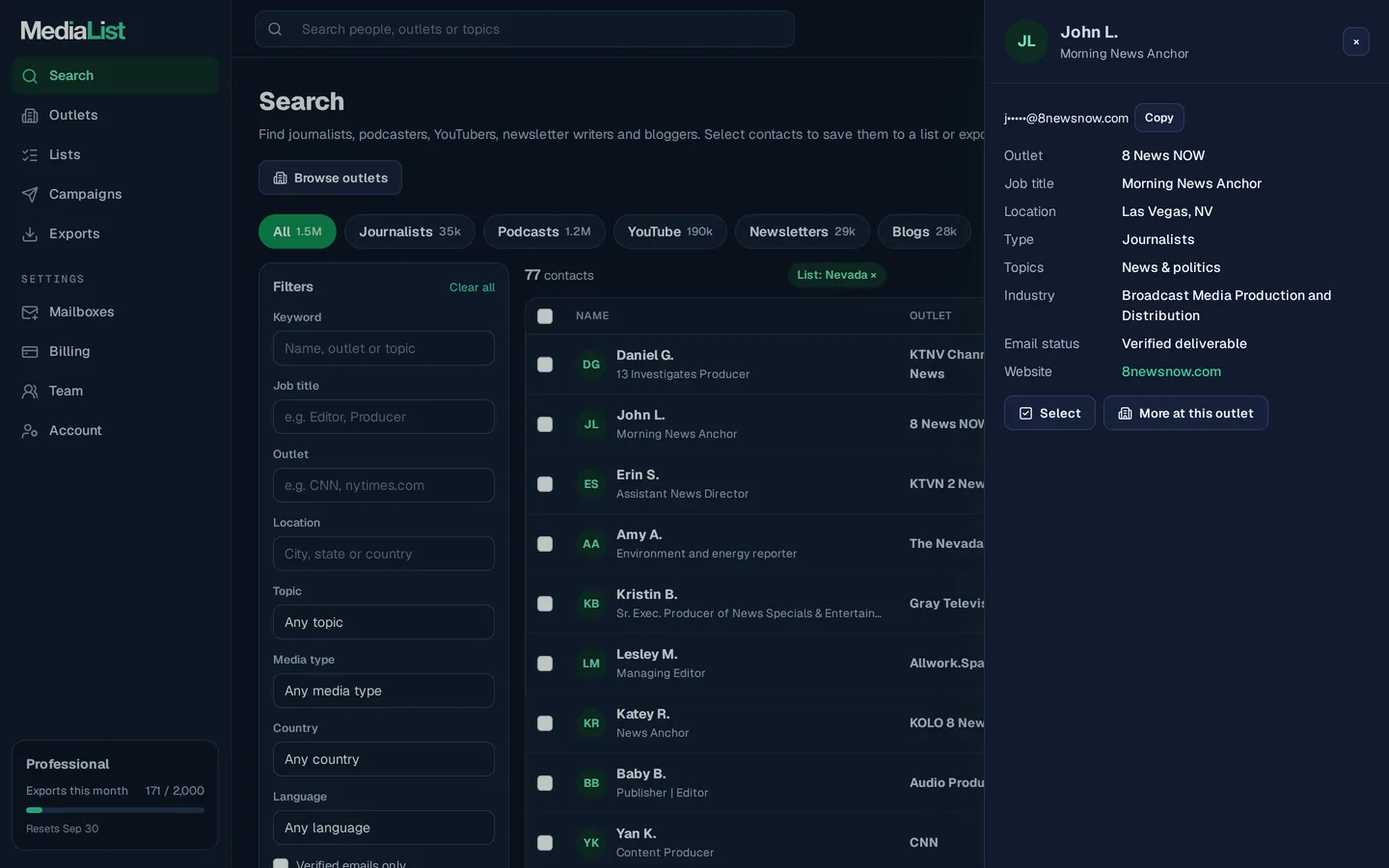Click the exports usage progress bar
1389x868 pixels.
click(115, 810)
